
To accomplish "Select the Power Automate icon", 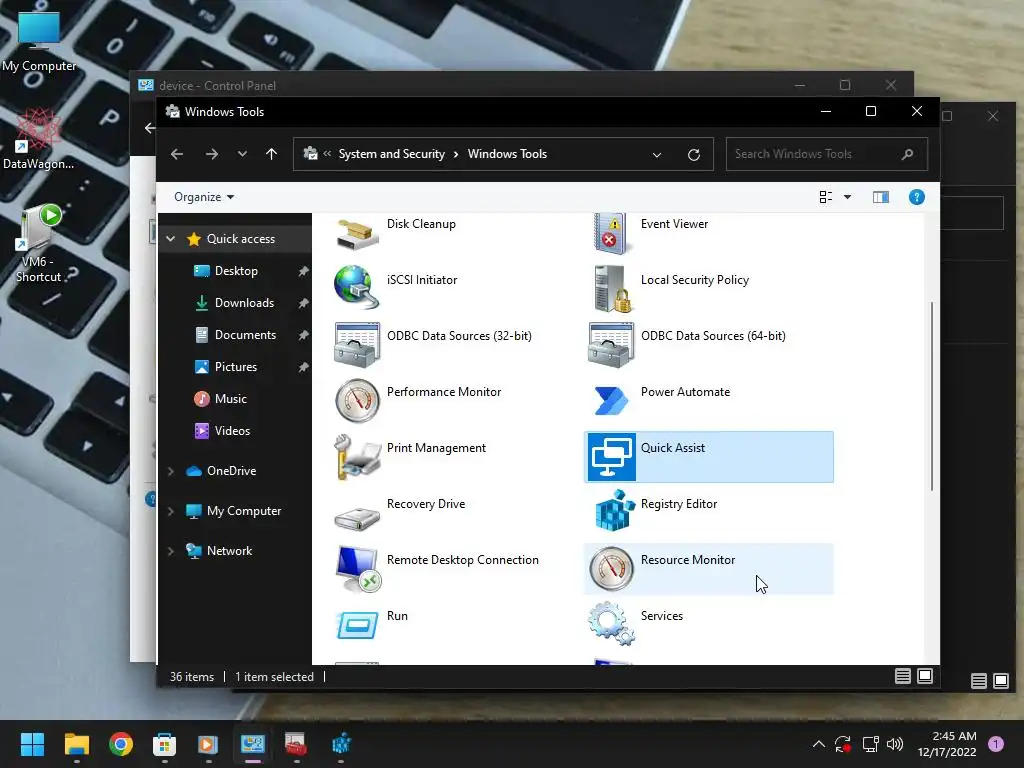I will point(611,400).
